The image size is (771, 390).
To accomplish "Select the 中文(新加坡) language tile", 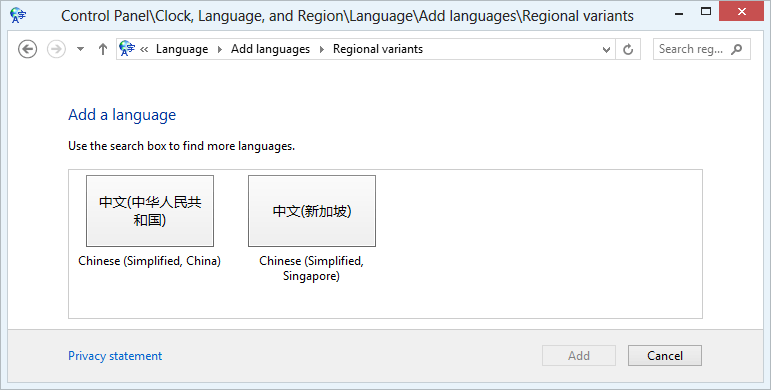I will (312, 211).
